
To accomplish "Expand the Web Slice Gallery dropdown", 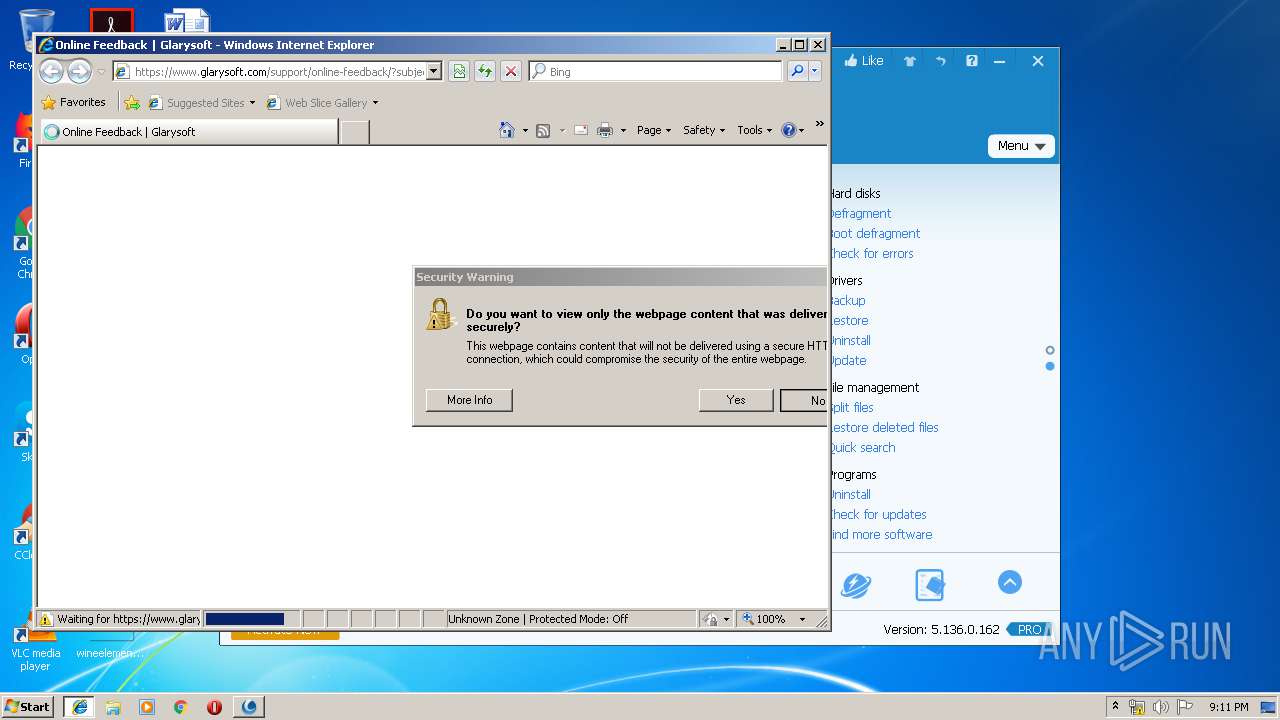I will tap(375, 103).
